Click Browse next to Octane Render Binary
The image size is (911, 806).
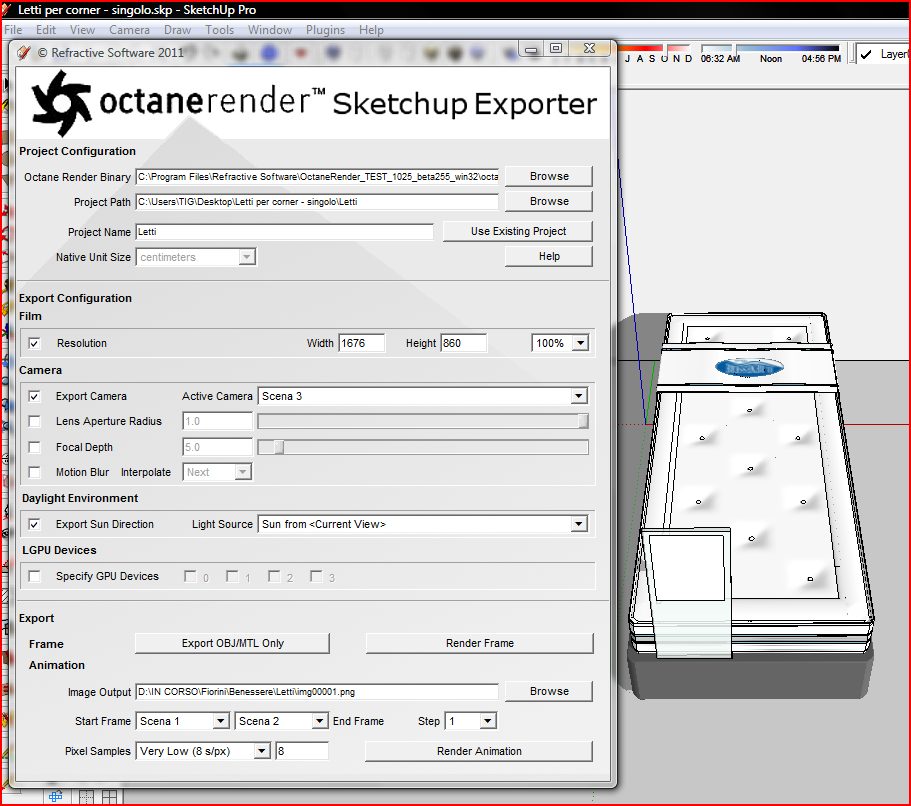[549, 176]
